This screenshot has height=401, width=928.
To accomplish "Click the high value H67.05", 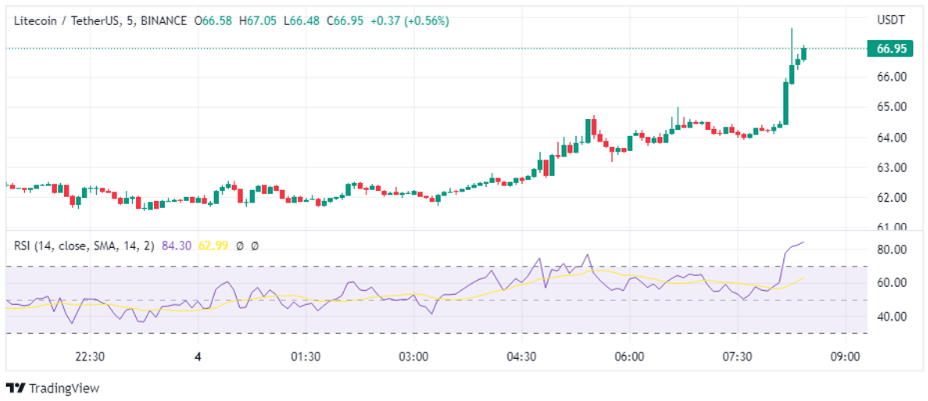I will point(257,21).
